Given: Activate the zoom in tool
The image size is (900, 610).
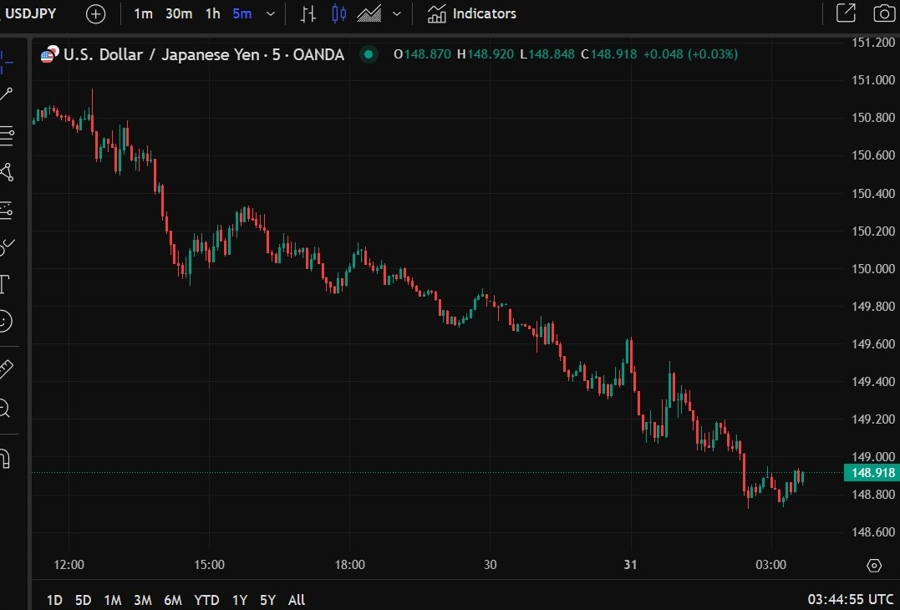Looking at the screenshot, I should coord(5,409).
